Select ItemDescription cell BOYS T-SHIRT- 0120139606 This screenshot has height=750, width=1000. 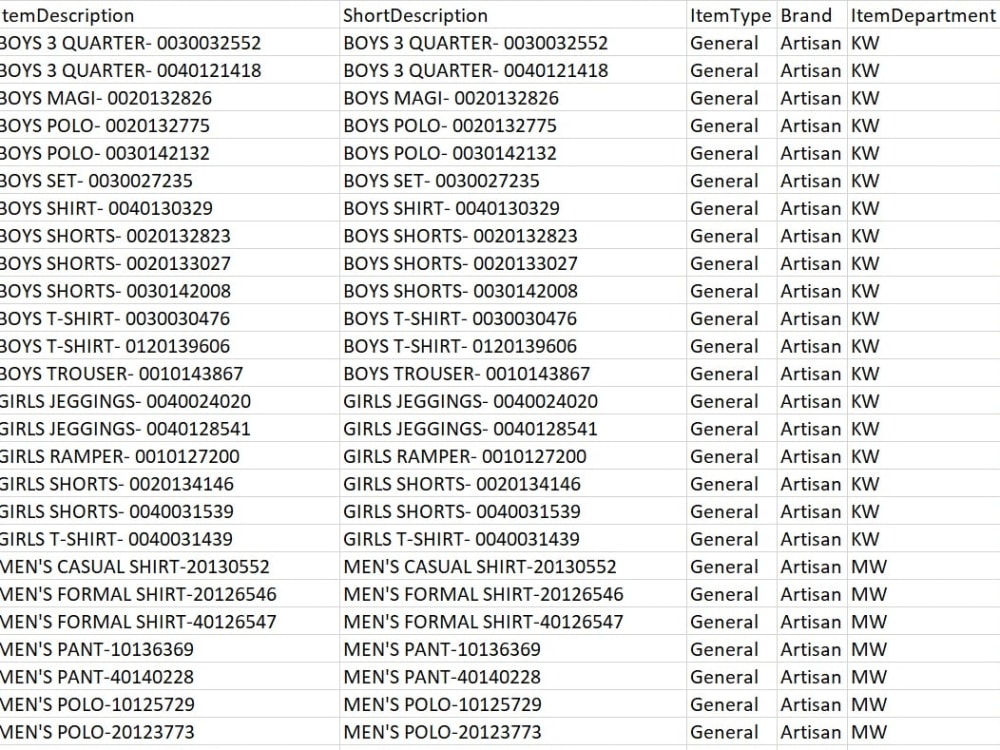170,346
